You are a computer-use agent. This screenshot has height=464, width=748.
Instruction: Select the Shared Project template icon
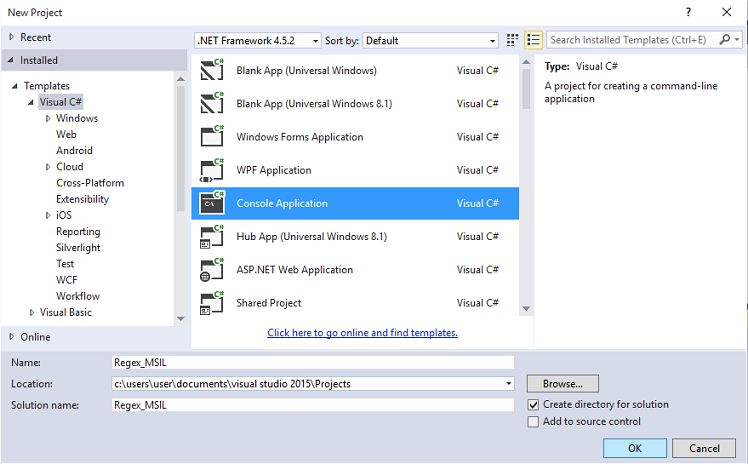tap(212, 303)
